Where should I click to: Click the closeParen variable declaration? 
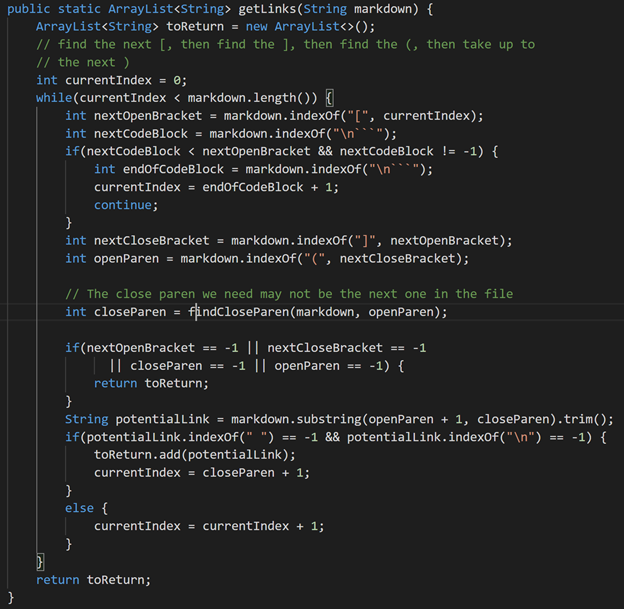click(x=130, y=312)
